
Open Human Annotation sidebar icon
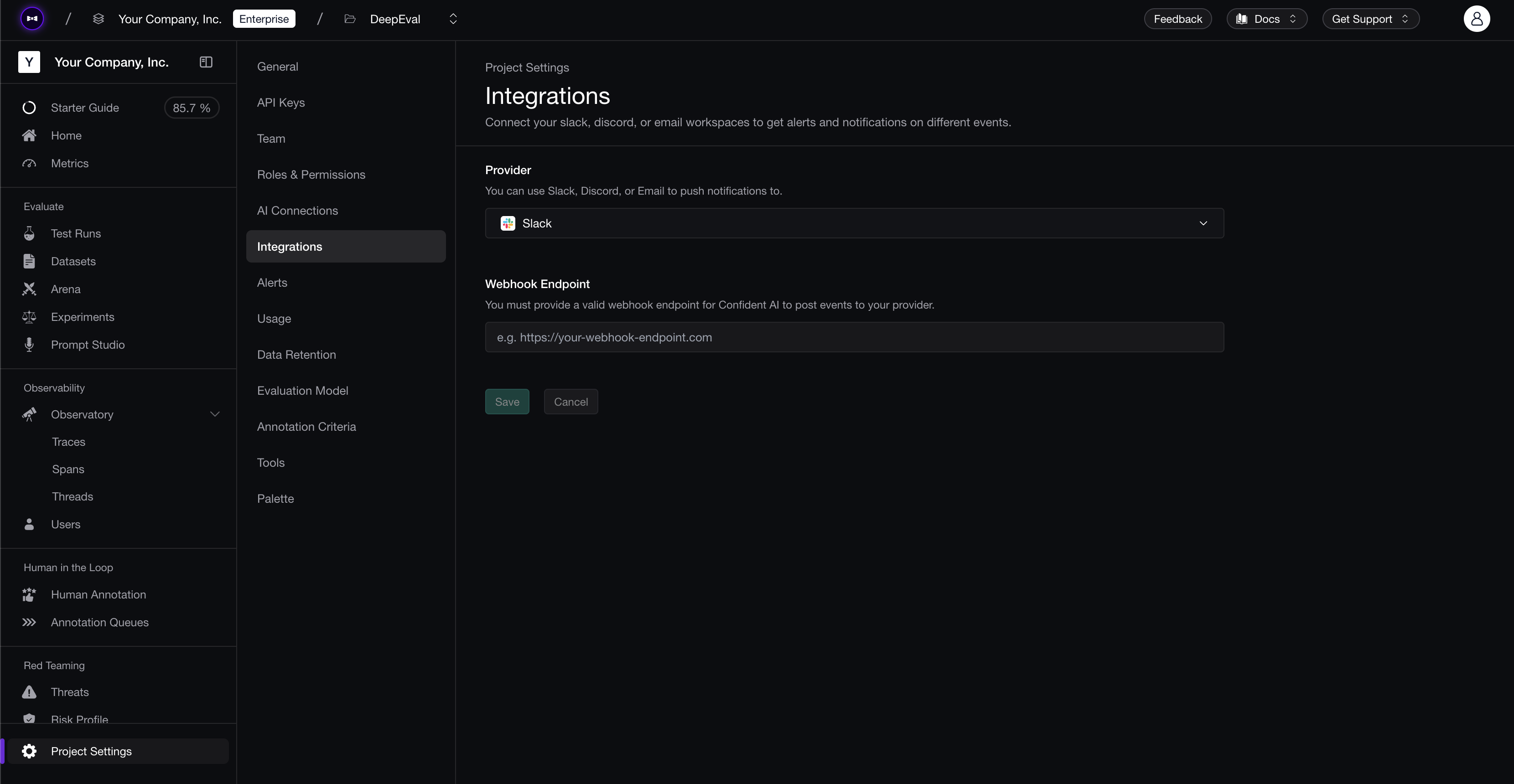29,594
